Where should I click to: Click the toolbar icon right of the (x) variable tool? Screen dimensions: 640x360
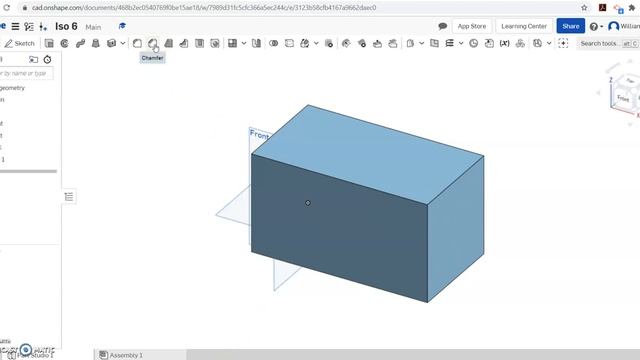click(x=520, y=43)
